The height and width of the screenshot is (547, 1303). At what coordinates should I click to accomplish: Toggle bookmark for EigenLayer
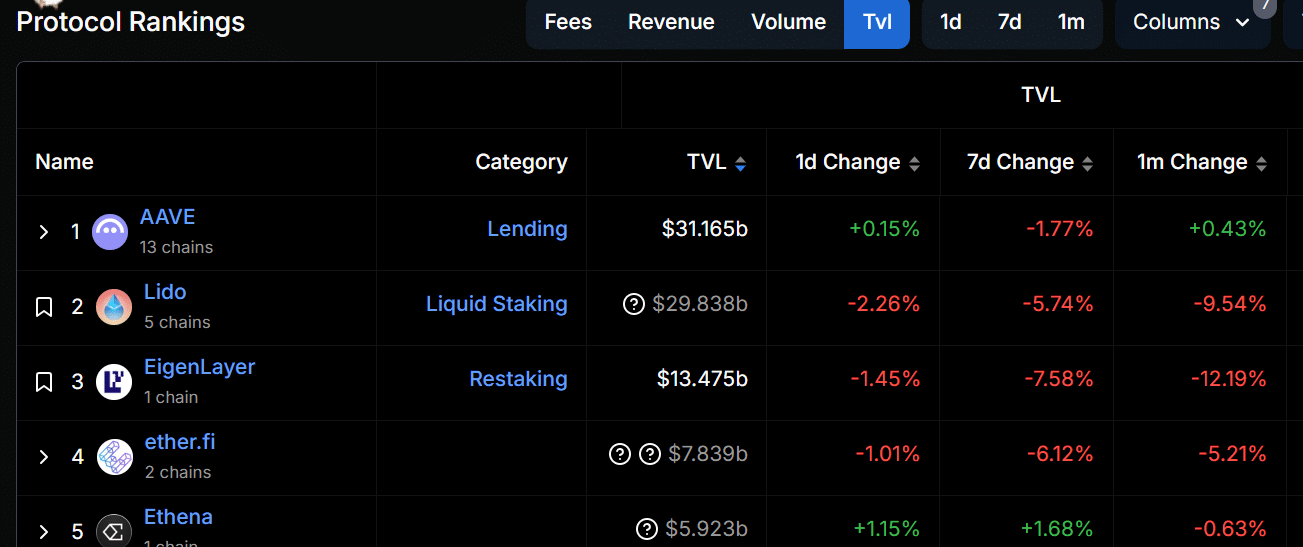click(x=44, y=382)
